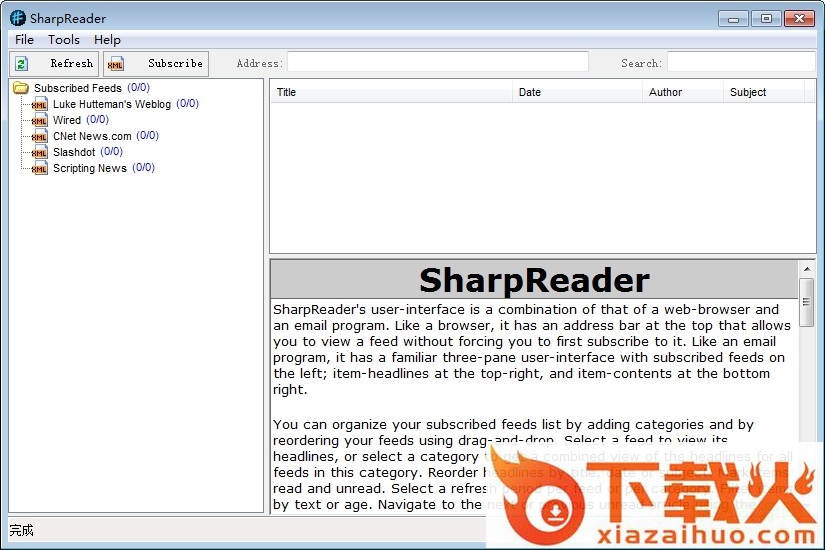Focus the Address input field
This screenshot has height=550, width=825.
coord(438,62)
